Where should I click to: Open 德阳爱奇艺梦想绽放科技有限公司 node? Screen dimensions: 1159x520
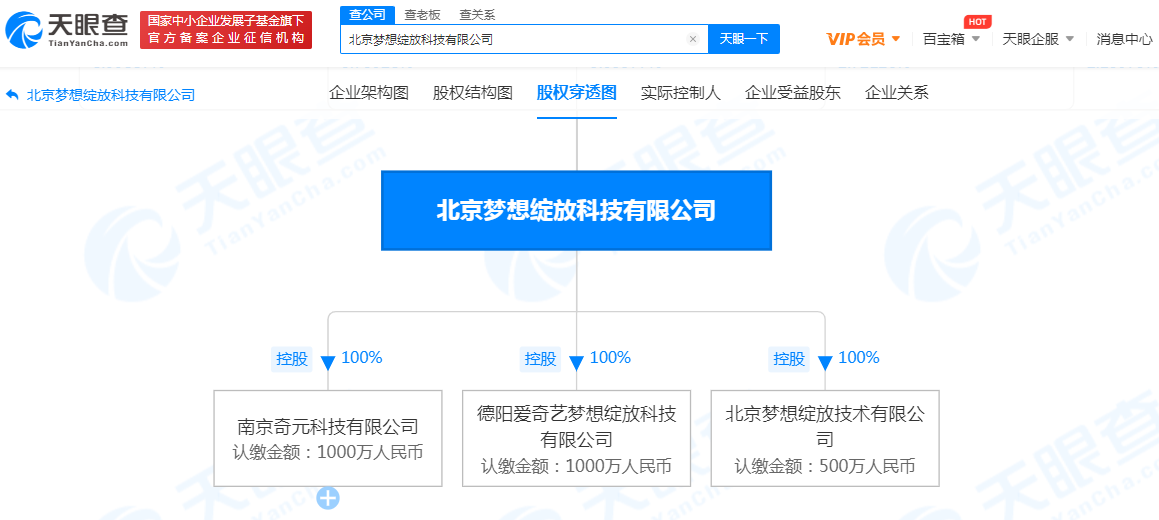click(x=576, y=439)
